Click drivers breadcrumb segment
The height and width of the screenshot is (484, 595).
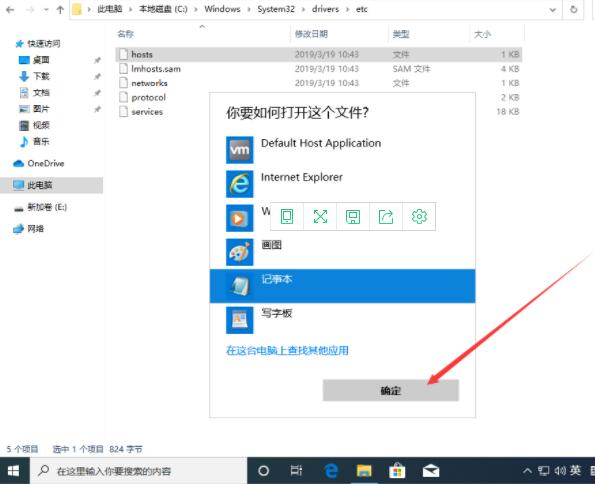(325, 9)
